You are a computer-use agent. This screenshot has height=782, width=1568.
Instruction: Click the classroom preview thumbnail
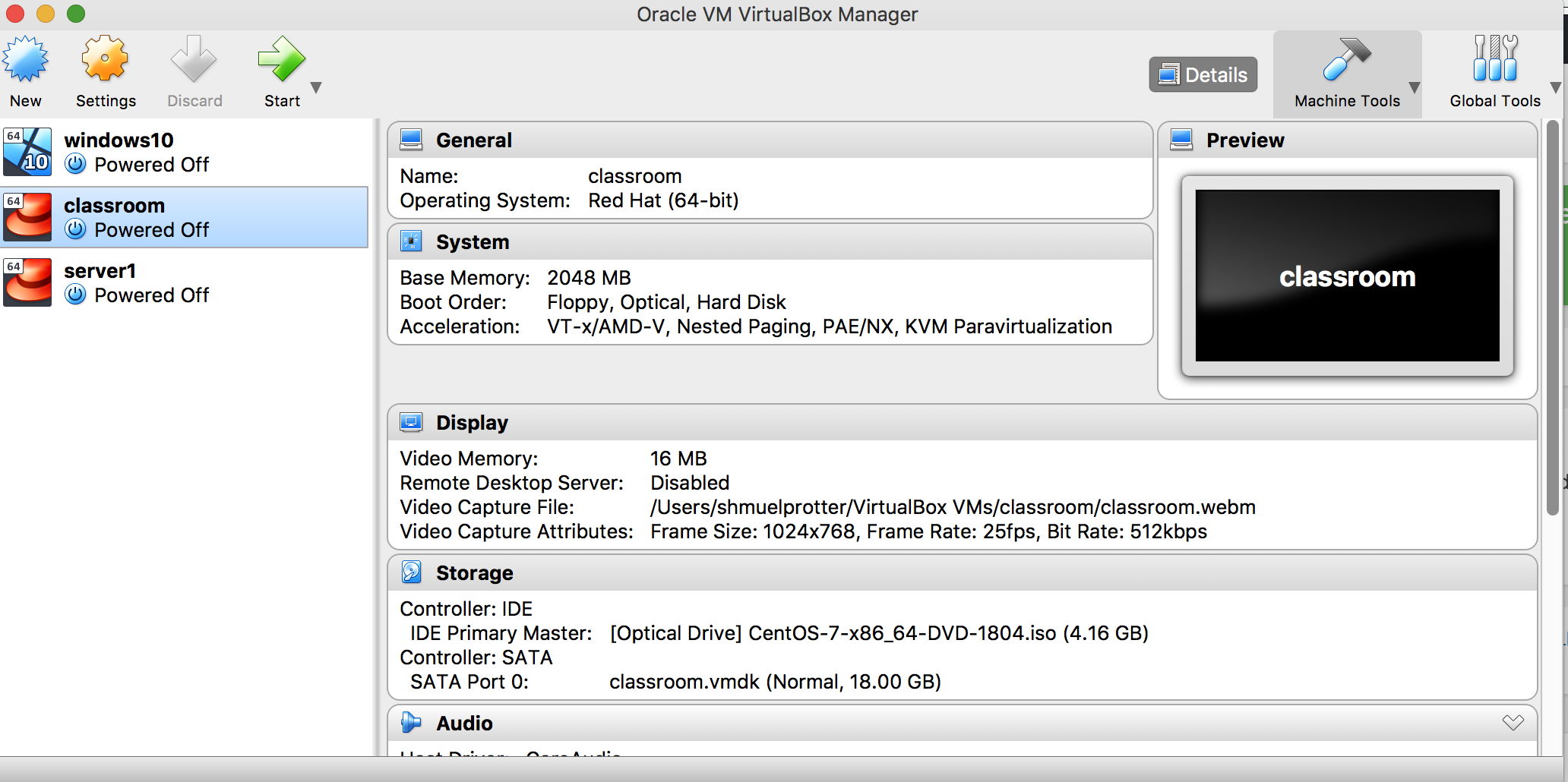pos(1347,276)
